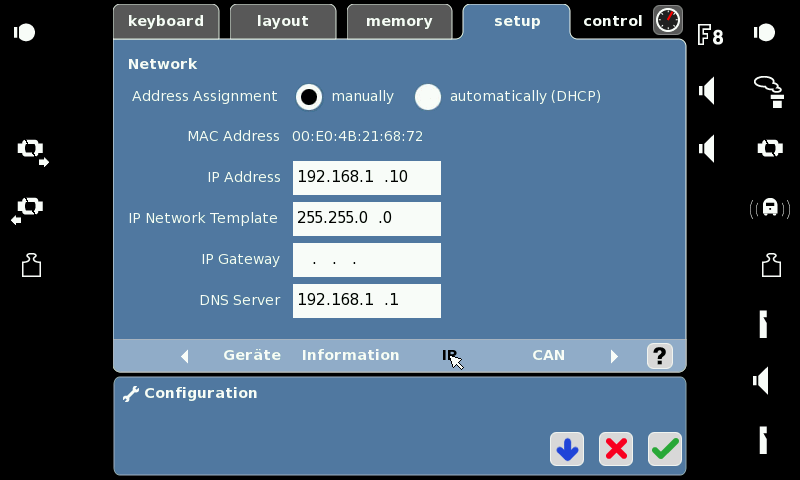
Task: Switch to the keyboard tab
Action: pos(166,21)
